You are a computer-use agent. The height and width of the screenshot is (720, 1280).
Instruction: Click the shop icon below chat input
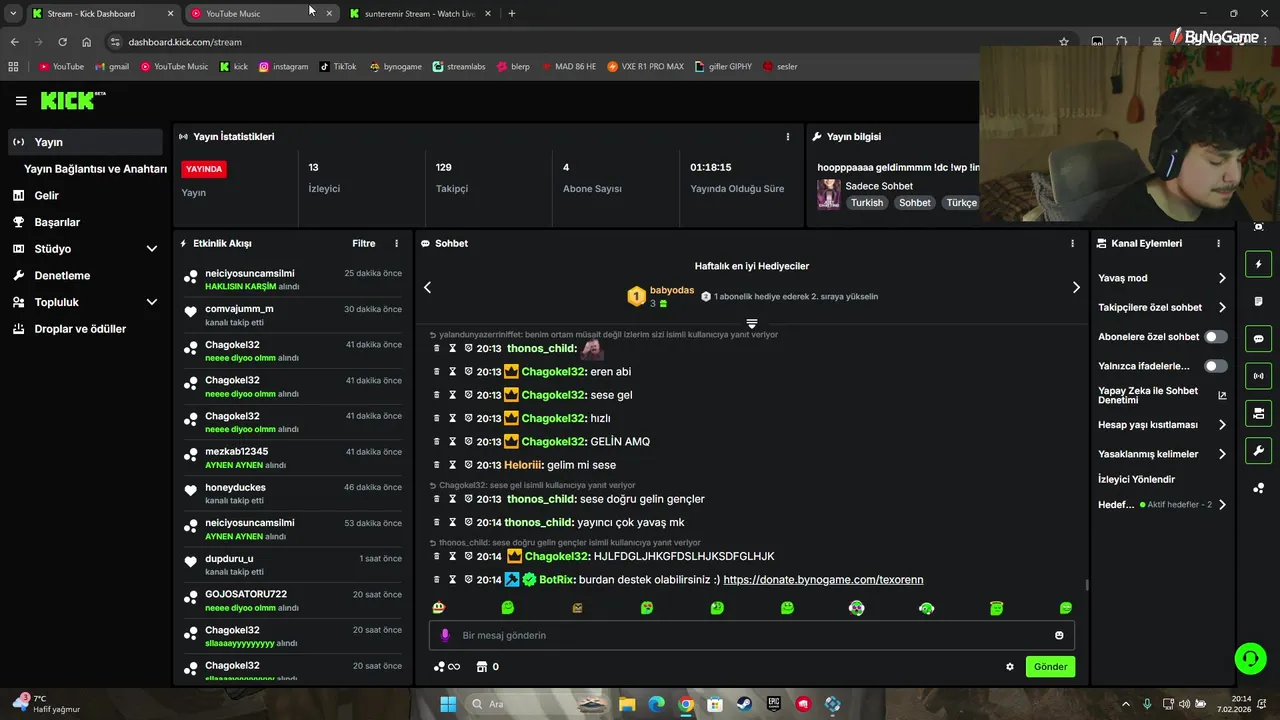tap(481, 667)
